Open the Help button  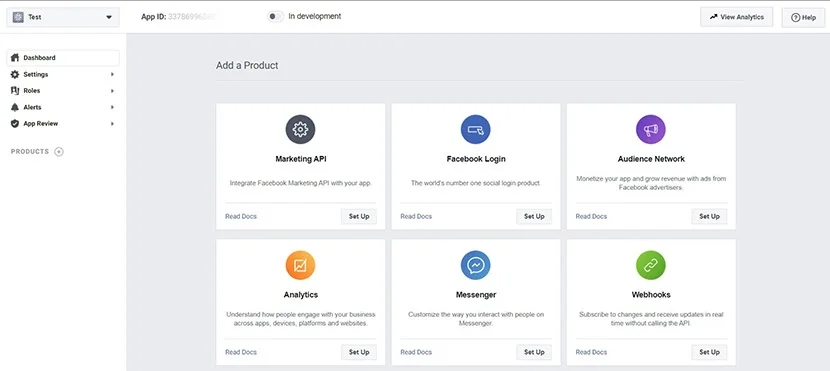pos(803,17)
